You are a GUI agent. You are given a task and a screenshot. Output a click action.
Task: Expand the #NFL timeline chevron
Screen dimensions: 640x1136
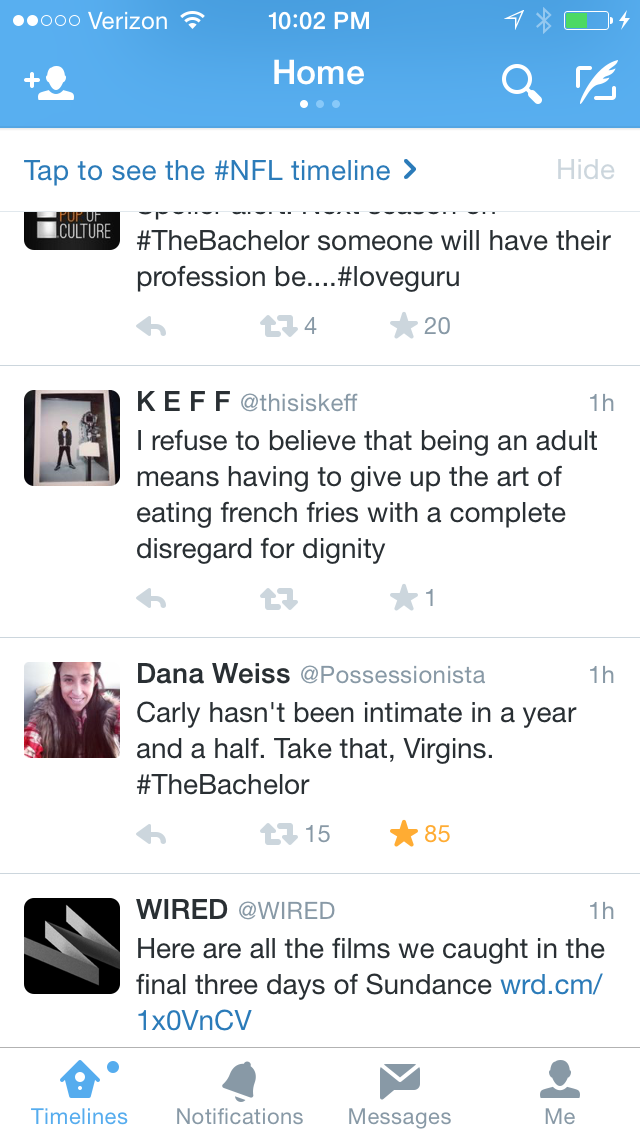point(409,170)
